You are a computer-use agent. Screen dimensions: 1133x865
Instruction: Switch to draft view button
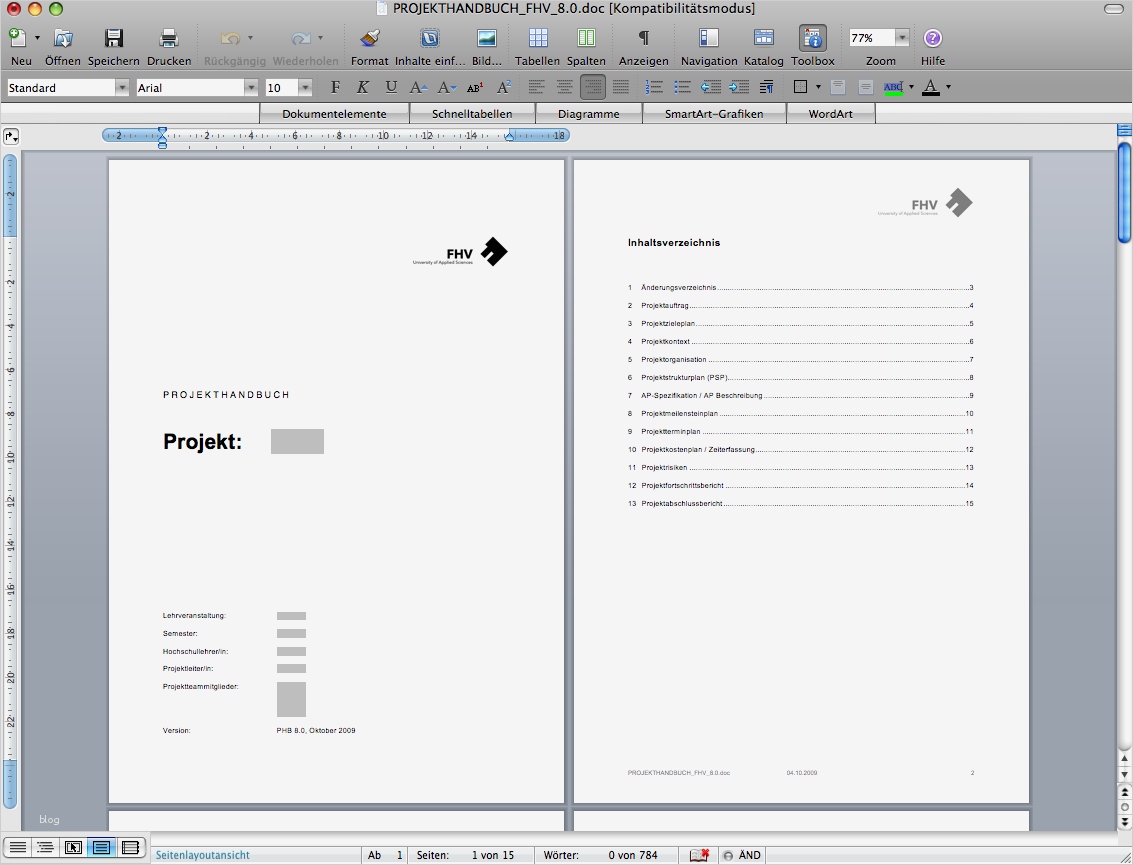17,847
